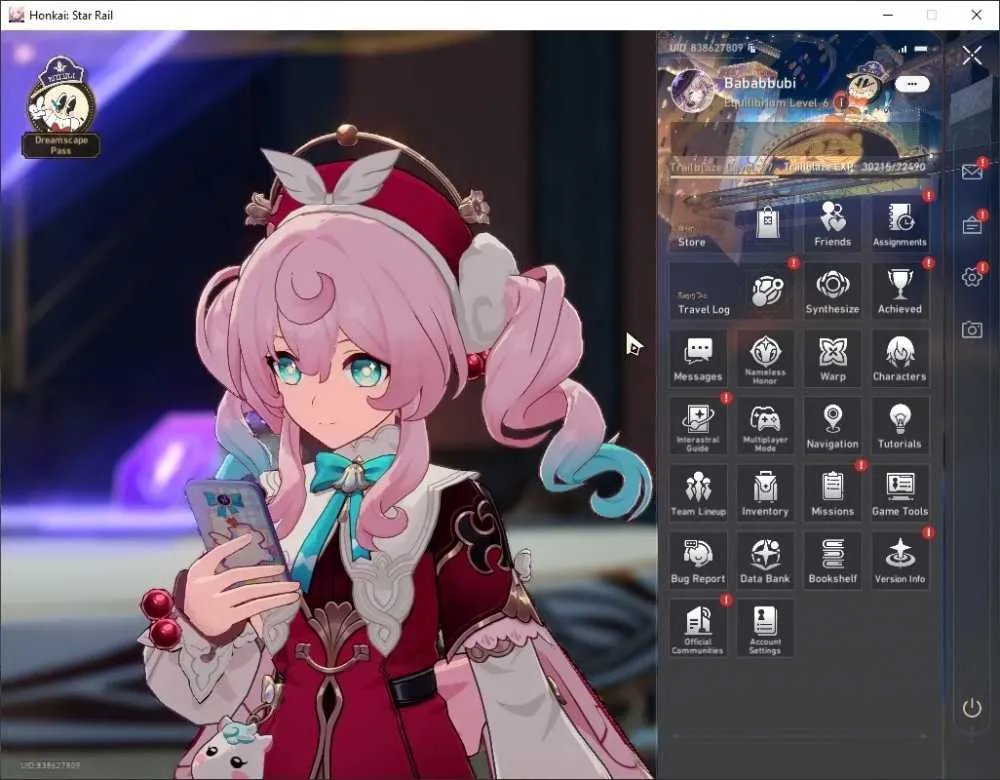Open the Bookshelf
Screen dimensions: 1000x780
pyautogui.click(x=832, y=561)
